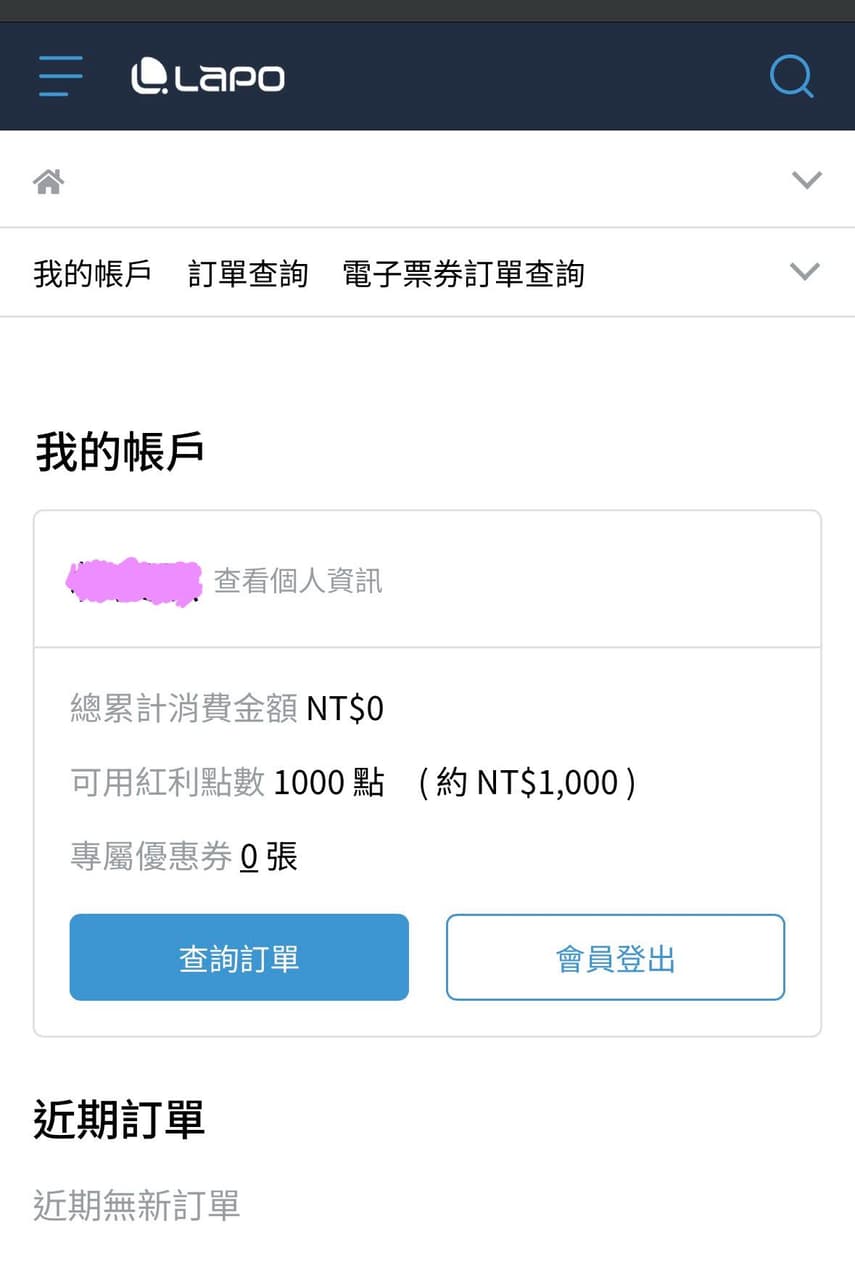Image resolution: width=855 pixels, height=1280 pixels.
Task: View personal info via 查看個人資訊
Action: (x=298, y=581)
